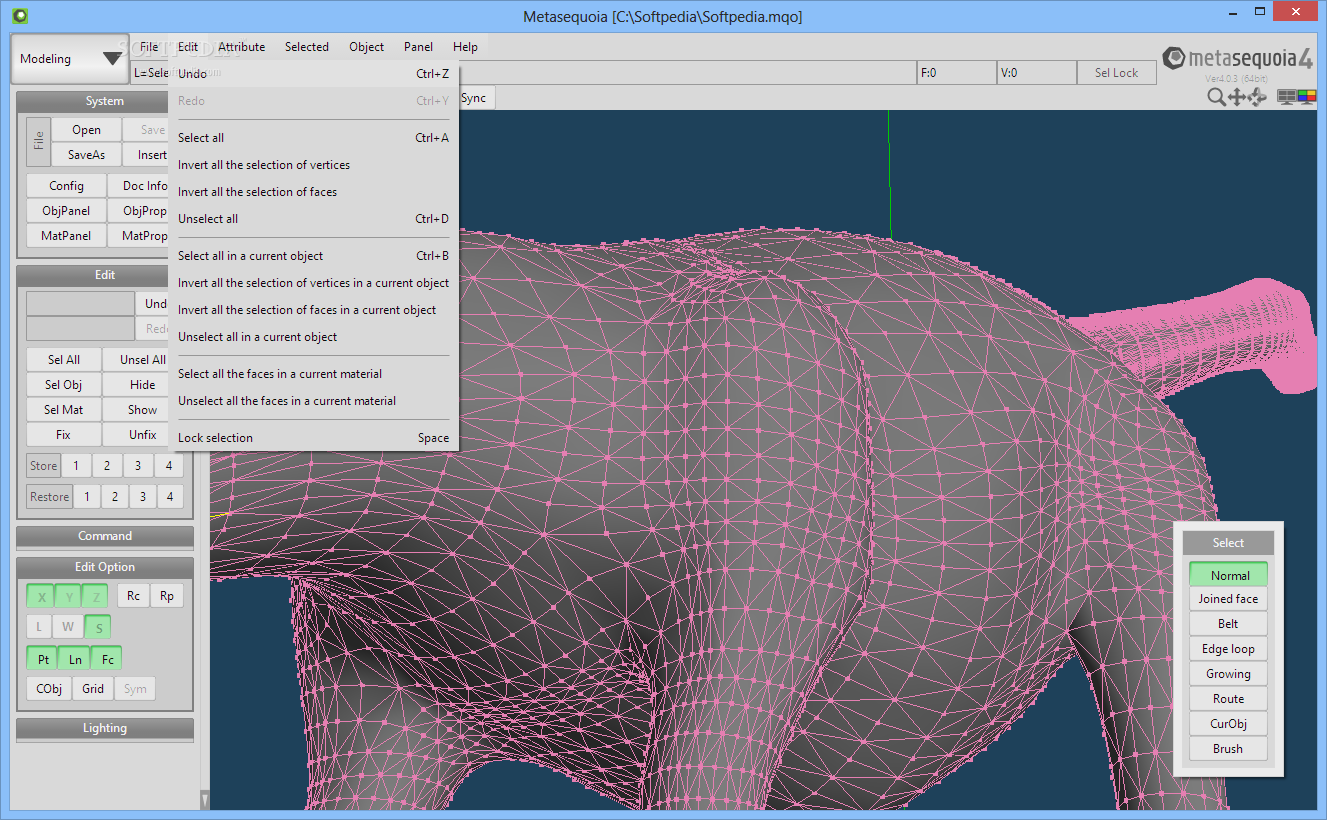Screen dimensions: 1327x820
Task: Click the Sel Lock button
Action: pyautogui.click(x=1117, y=73)
